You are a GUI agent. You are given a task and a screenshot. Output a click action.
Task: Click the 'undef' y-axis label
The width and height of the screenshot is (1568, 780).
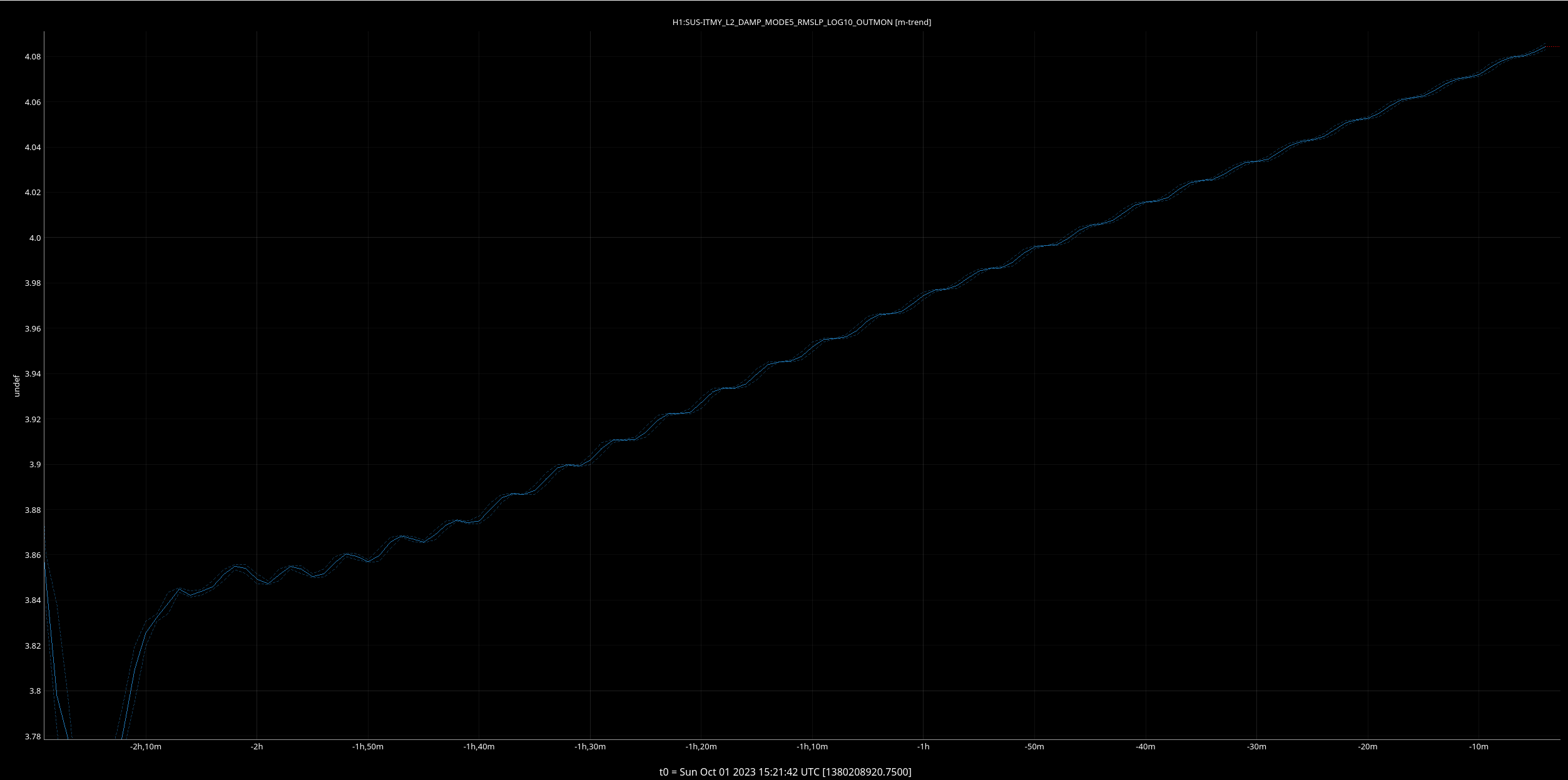point(17,386)
